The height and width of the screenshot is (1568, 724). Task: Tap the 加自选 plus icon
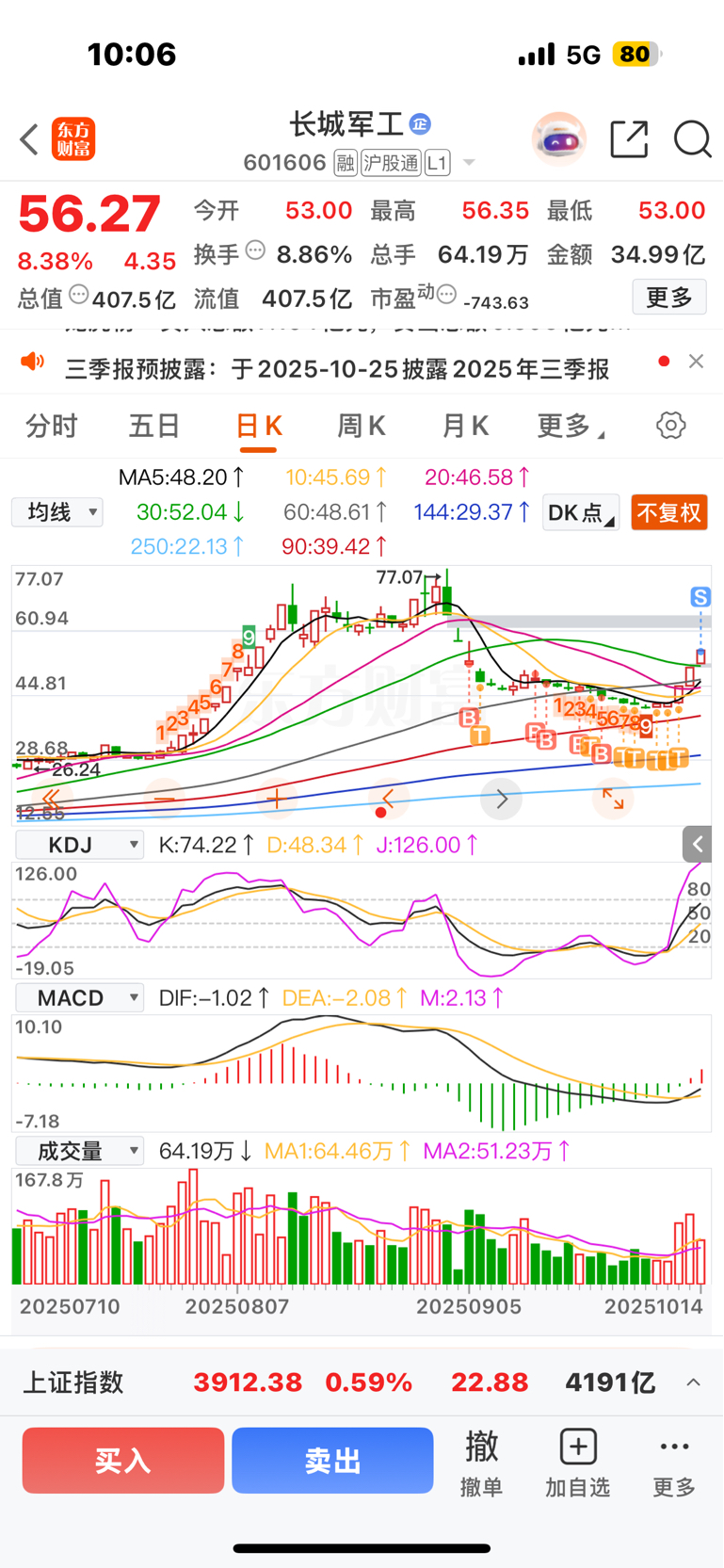578,1447
